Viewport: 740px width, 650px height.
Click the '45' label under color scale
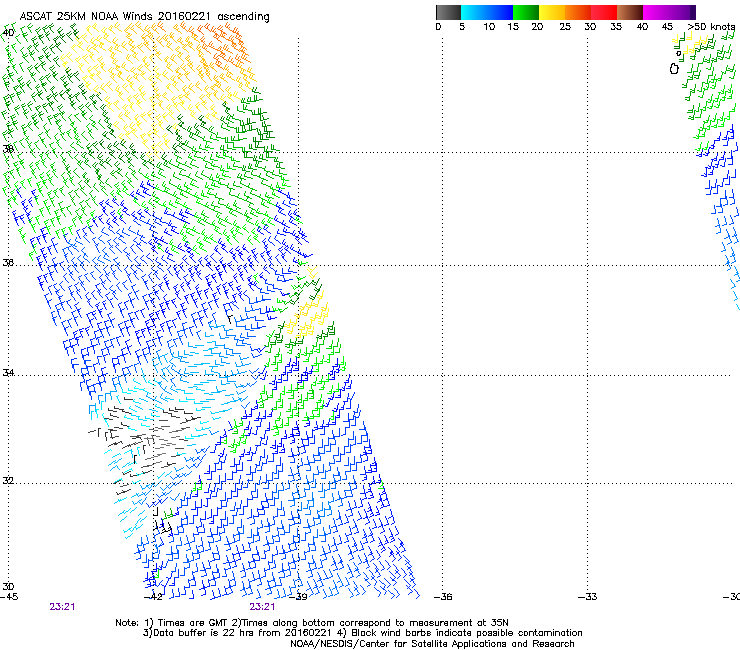pyautogui.click(x=667, y=26)
